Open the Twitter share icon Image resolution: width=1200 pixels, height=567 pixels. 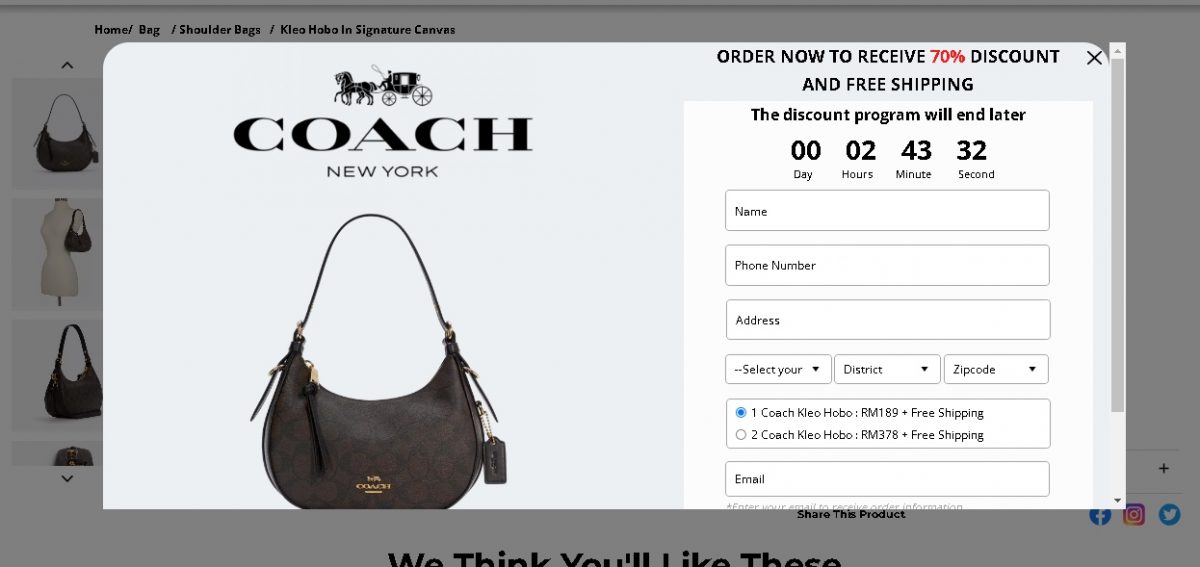pos(1169,515)
